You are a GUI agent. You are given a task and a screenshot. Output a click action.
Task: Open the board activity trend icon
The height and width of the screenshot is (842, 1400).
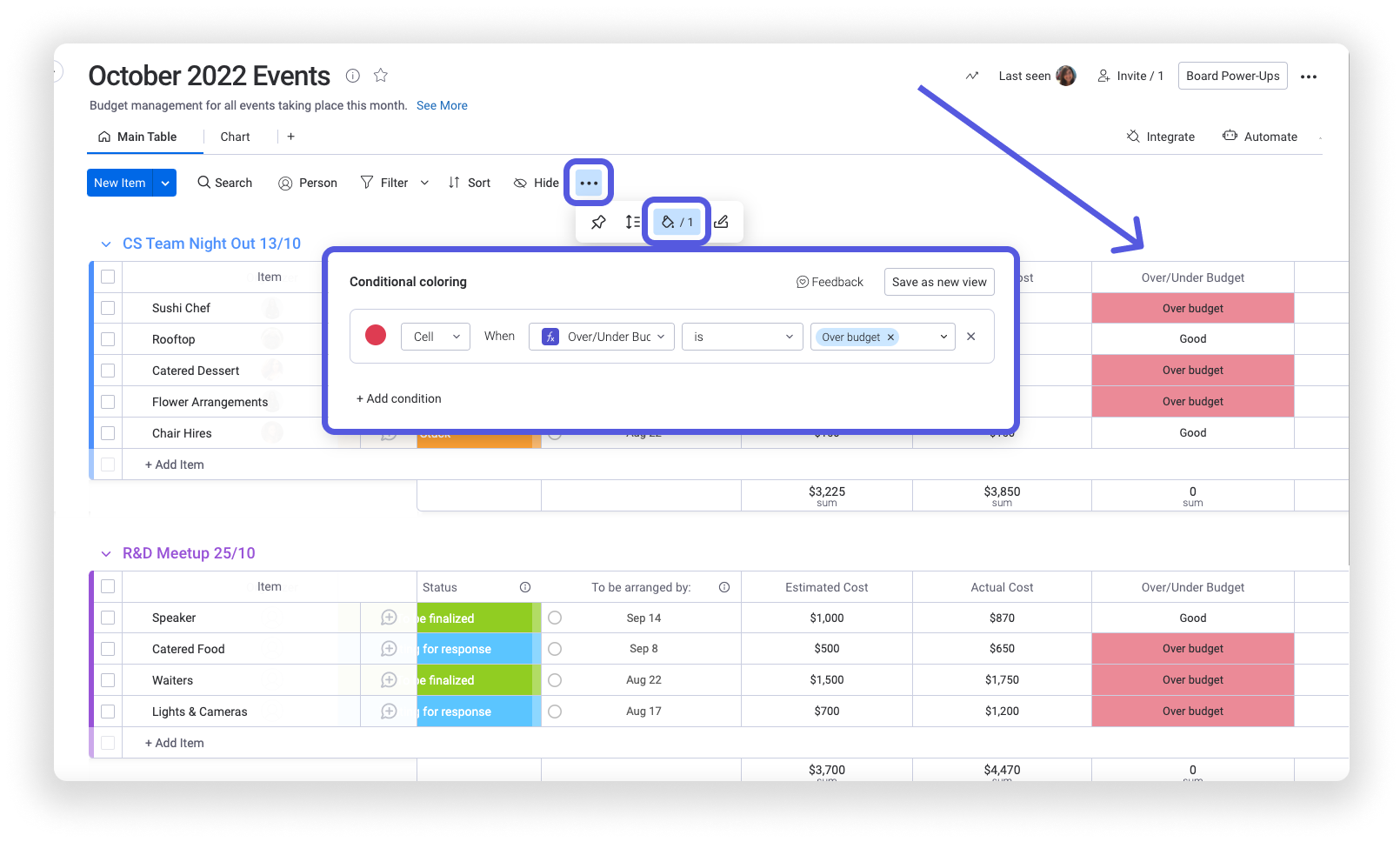point(972,76)
